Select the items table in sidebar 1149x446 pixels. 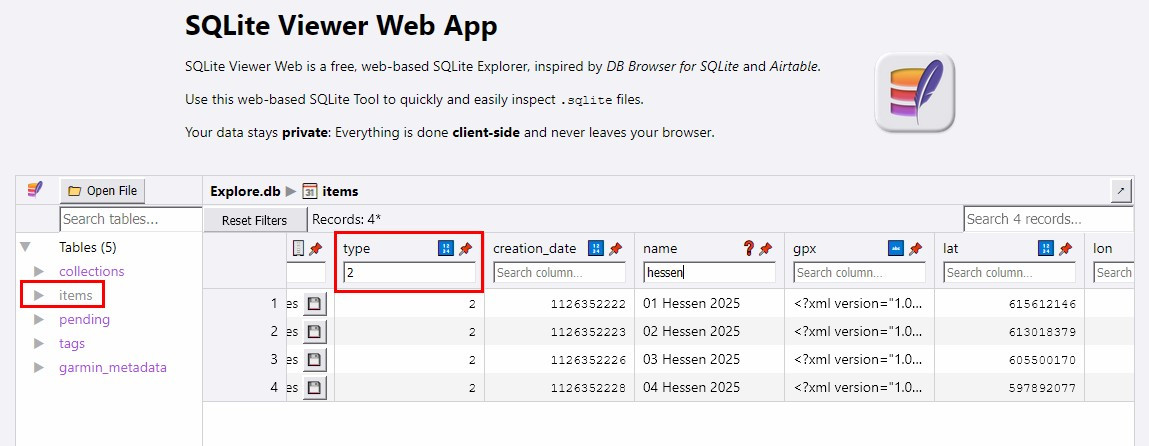coord(75,296)
